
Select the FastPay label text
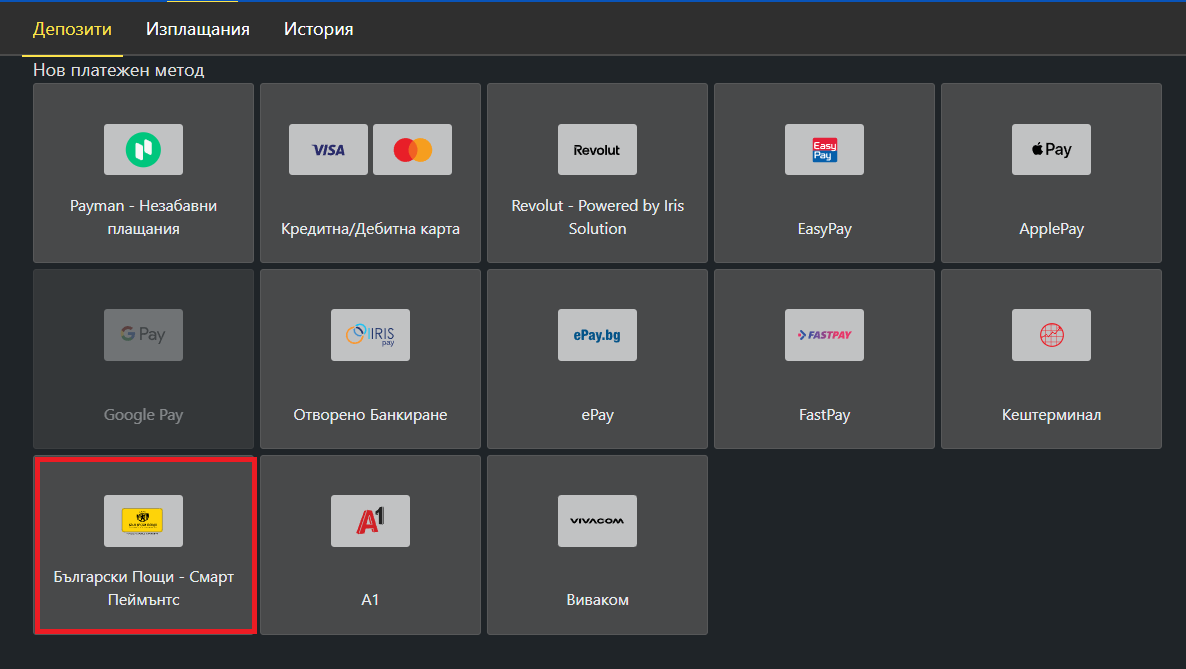pyautogui.click(x=824, y=415)
